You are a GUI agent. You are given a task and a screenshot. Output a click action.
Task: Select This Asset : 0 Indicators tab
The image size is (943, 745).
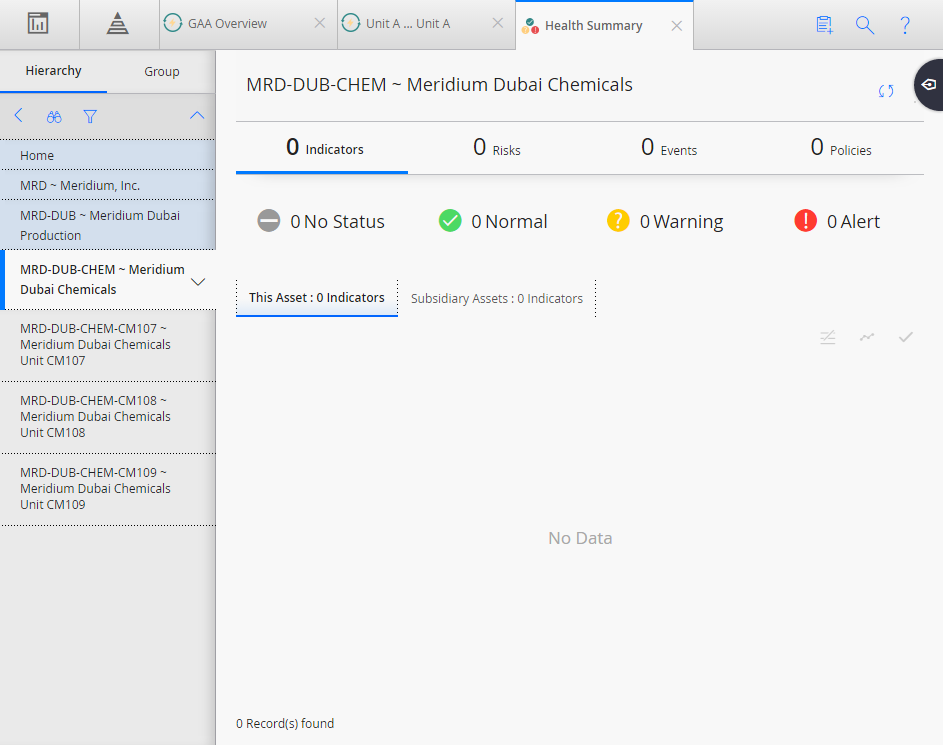[x=317, y=298]
